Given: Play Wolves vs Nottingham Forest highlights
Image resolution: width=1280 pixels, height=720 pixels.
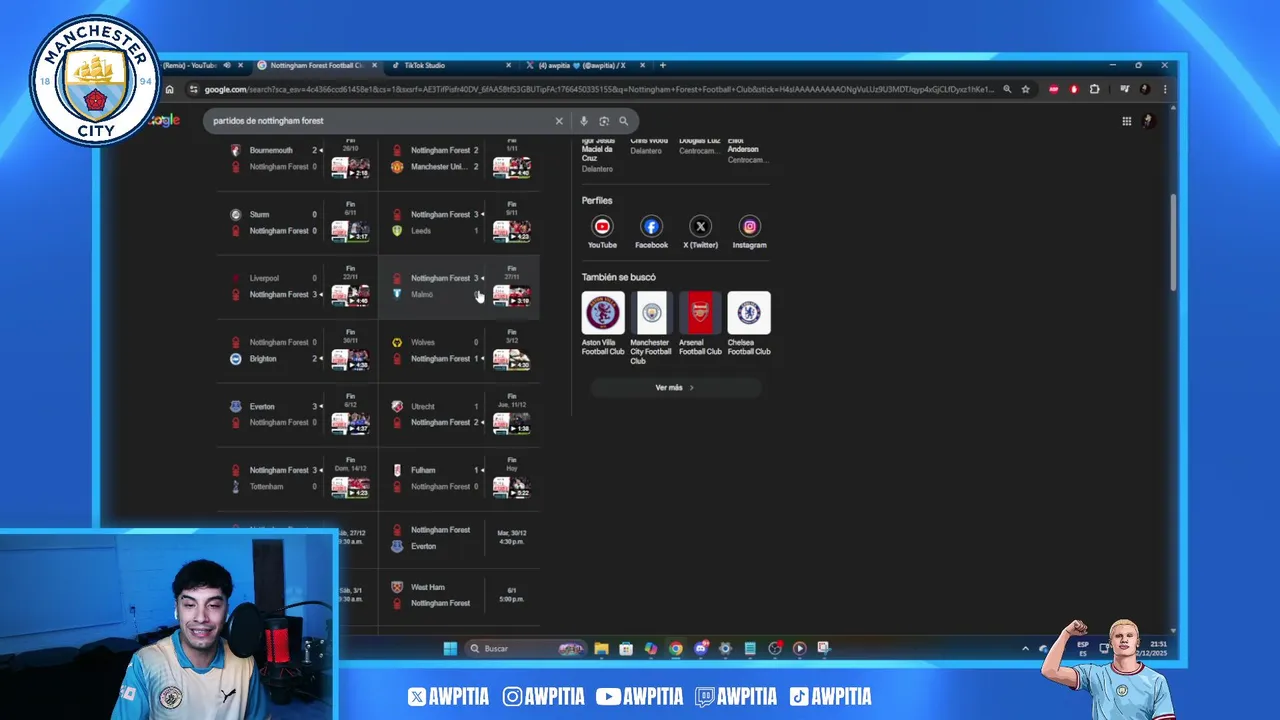Looking at the screenshot, I should (x=511, y=359).
